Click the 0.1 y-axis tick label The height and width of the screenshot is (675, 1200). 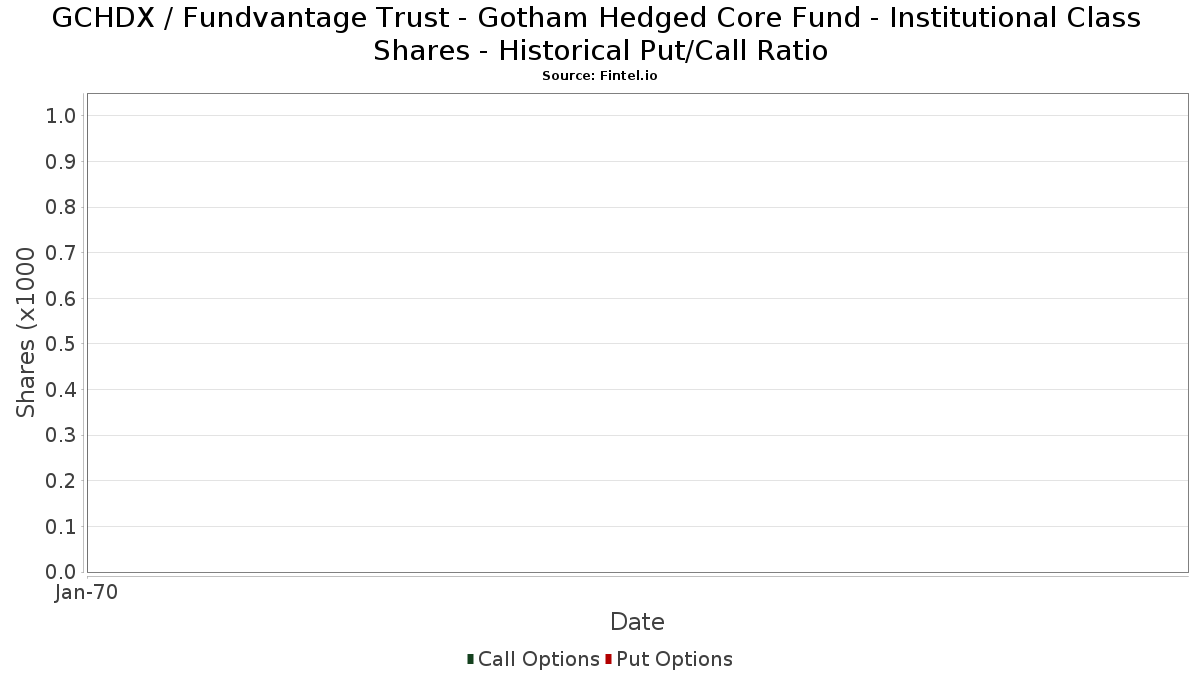pyautogui.click(x=61, y=526)
